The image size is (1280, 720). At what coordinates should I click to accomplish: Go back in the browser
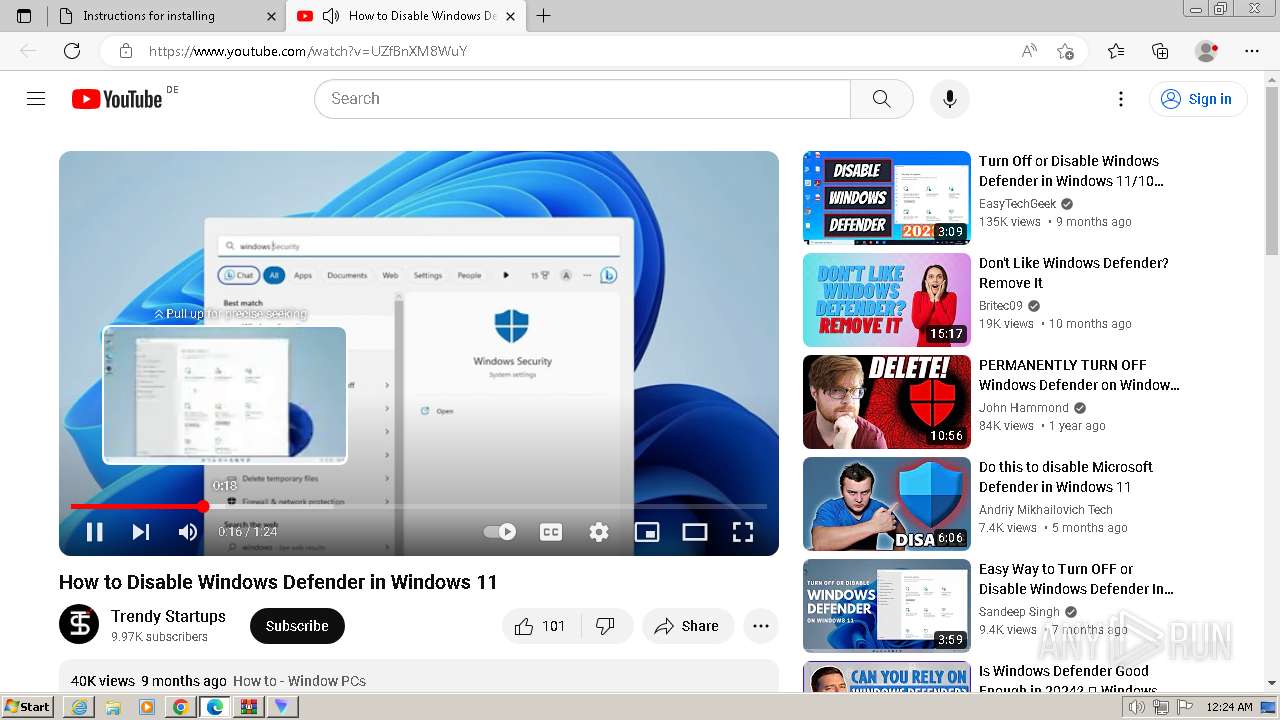tap(28, 51)
